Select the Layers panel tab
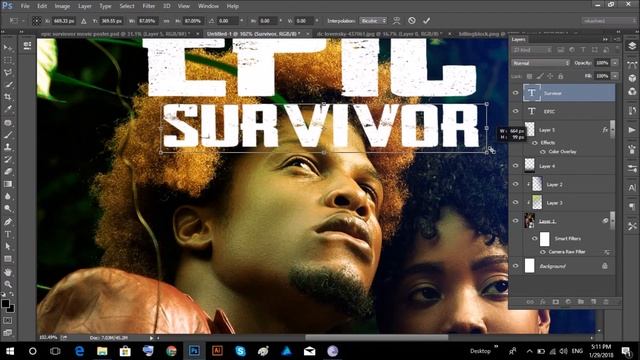The width and height of the screenshot is (640, 360). [519, 40]
